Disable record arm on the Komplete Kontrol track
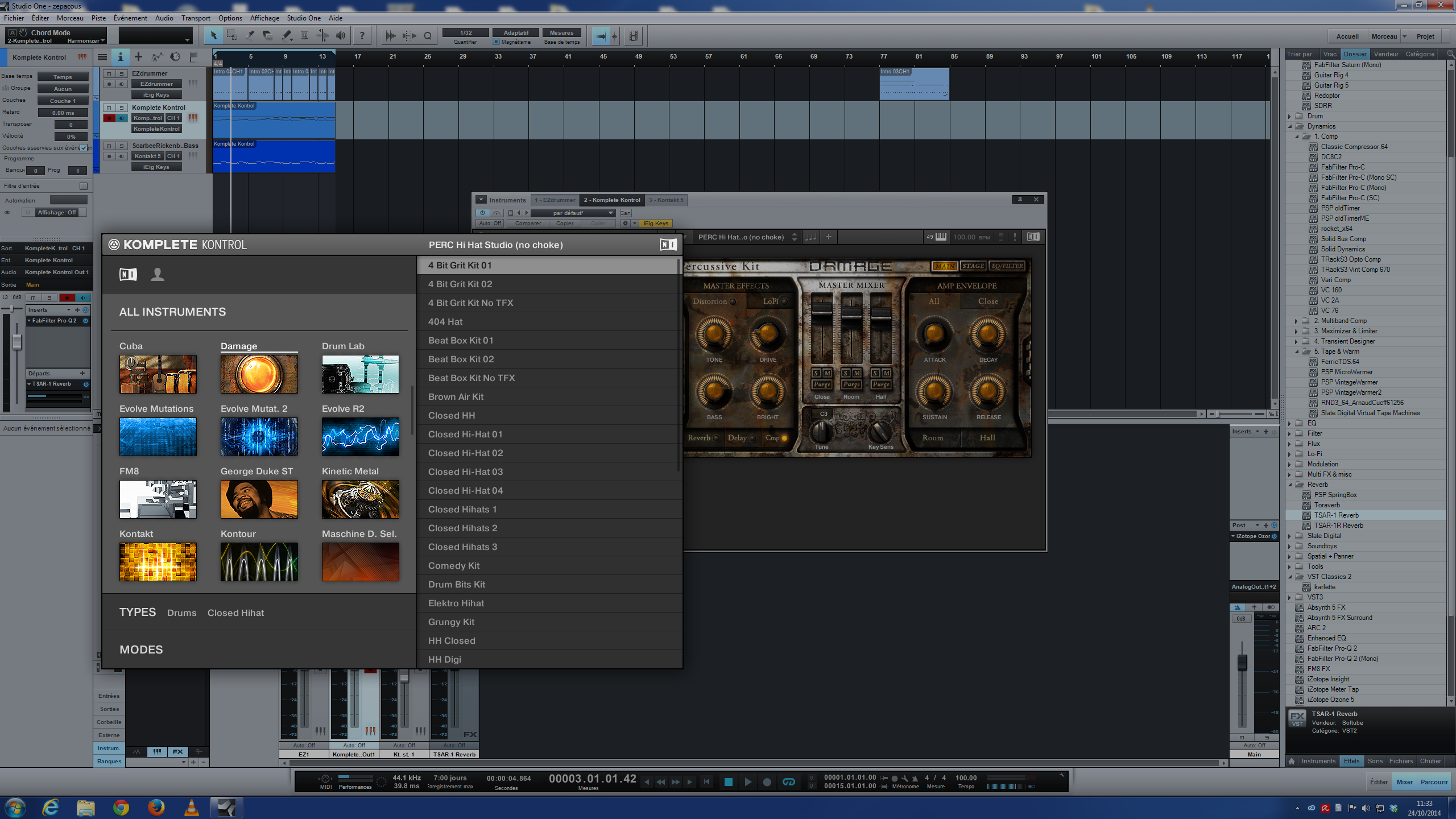The height and width of the screenshot is (819, 1456). pos(109,118)
